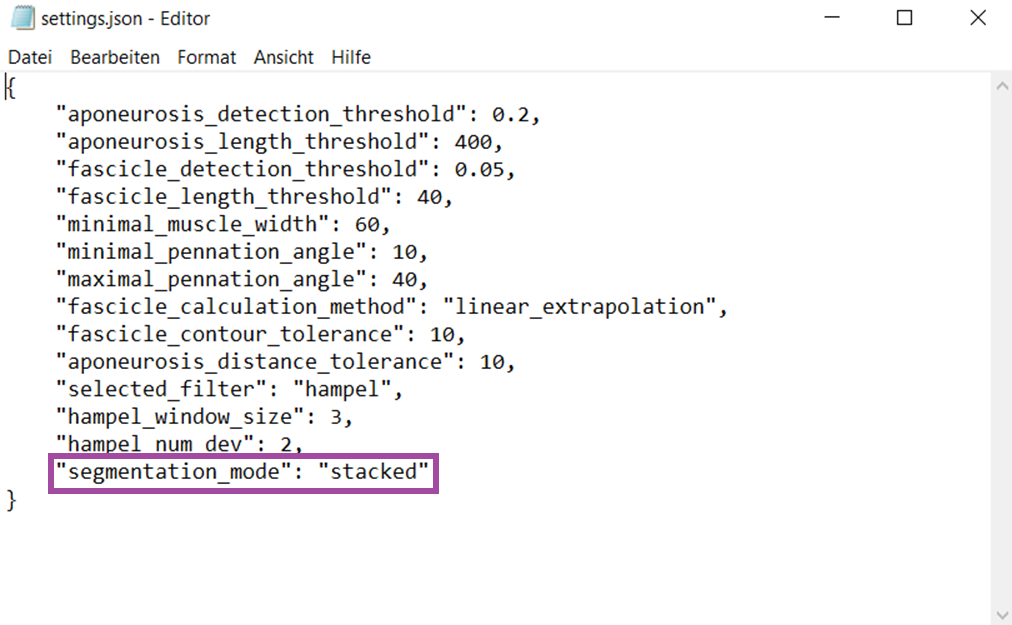Open the Format menu
The width and height of the screenshot is (1012, 625).
pyautogui.click(x=206, y=57)
